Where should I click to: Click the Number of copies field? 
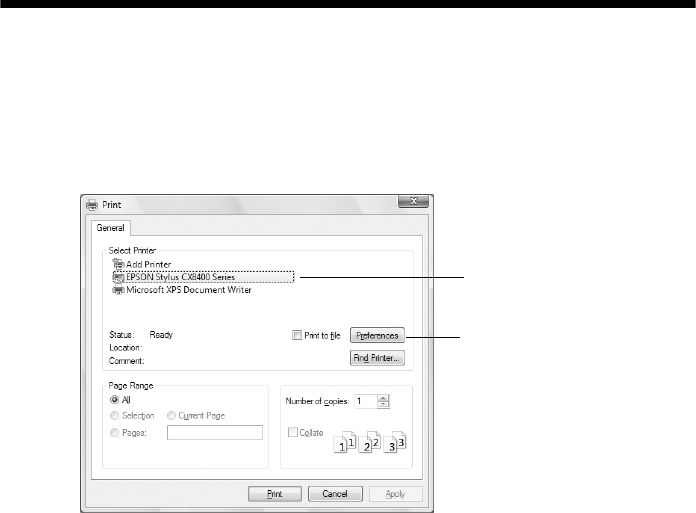[366, 401]
